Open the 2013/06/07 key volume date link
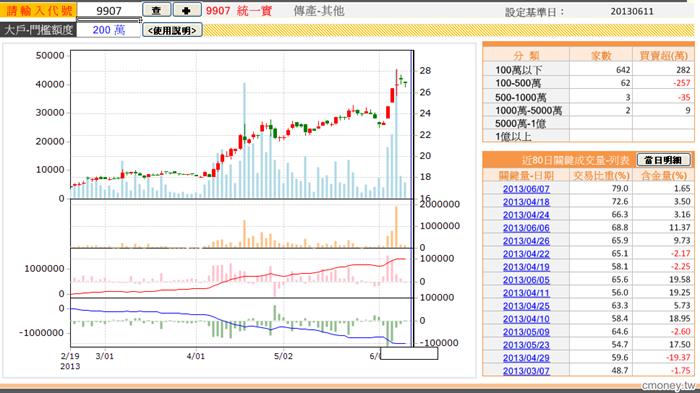This screenshot has width=700, height=393. pyautogui.click(x=526, y=189)
